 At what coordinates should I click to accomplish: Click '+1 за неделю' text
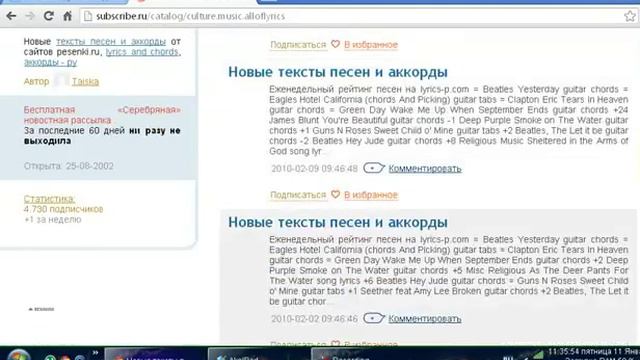pos(53,220)
